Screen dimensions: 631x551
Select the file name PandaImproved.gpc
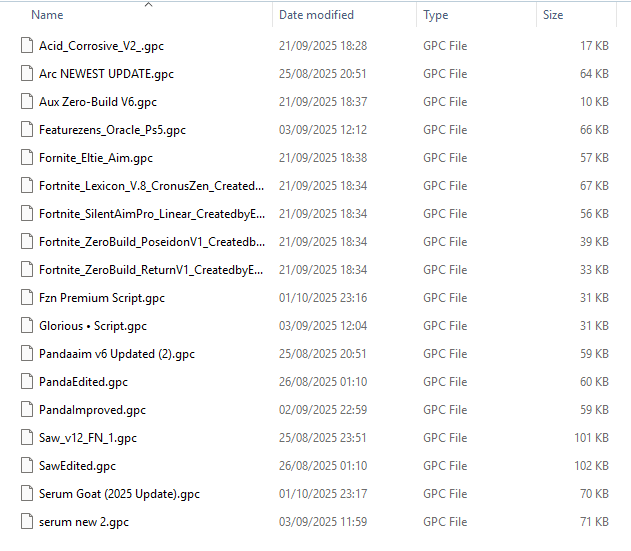(x=92, y=410)
